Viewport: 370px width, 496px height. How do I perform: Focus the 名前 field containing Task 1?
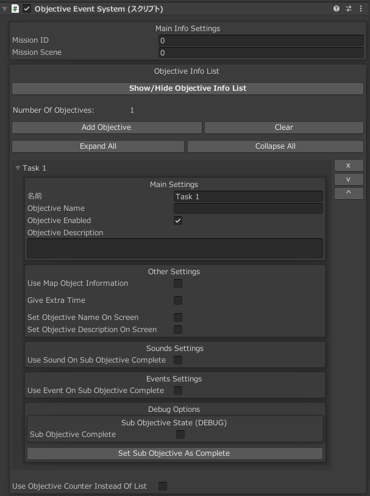248,196
